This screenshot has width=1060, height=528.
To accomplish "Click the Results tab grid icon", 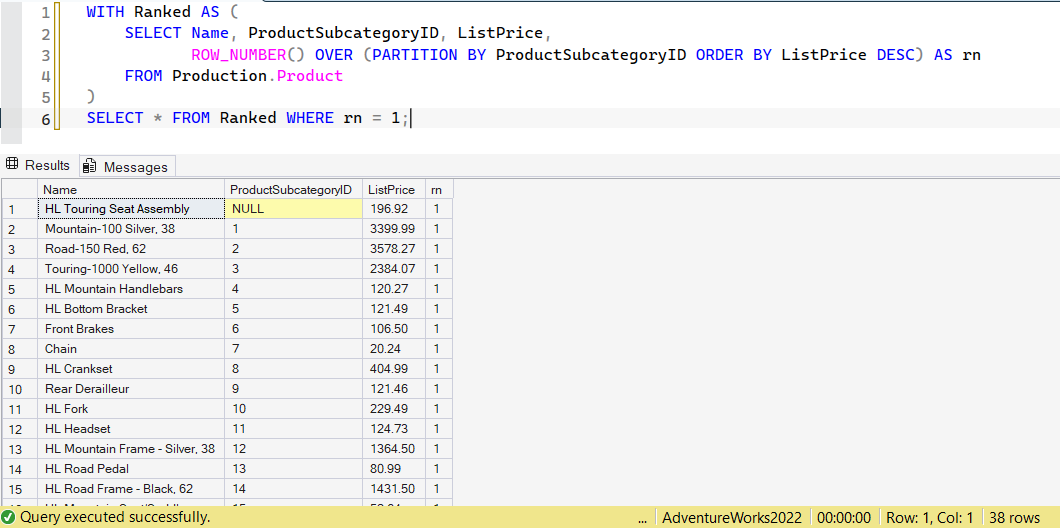I will pyautogui.click(x=11, y=164).
